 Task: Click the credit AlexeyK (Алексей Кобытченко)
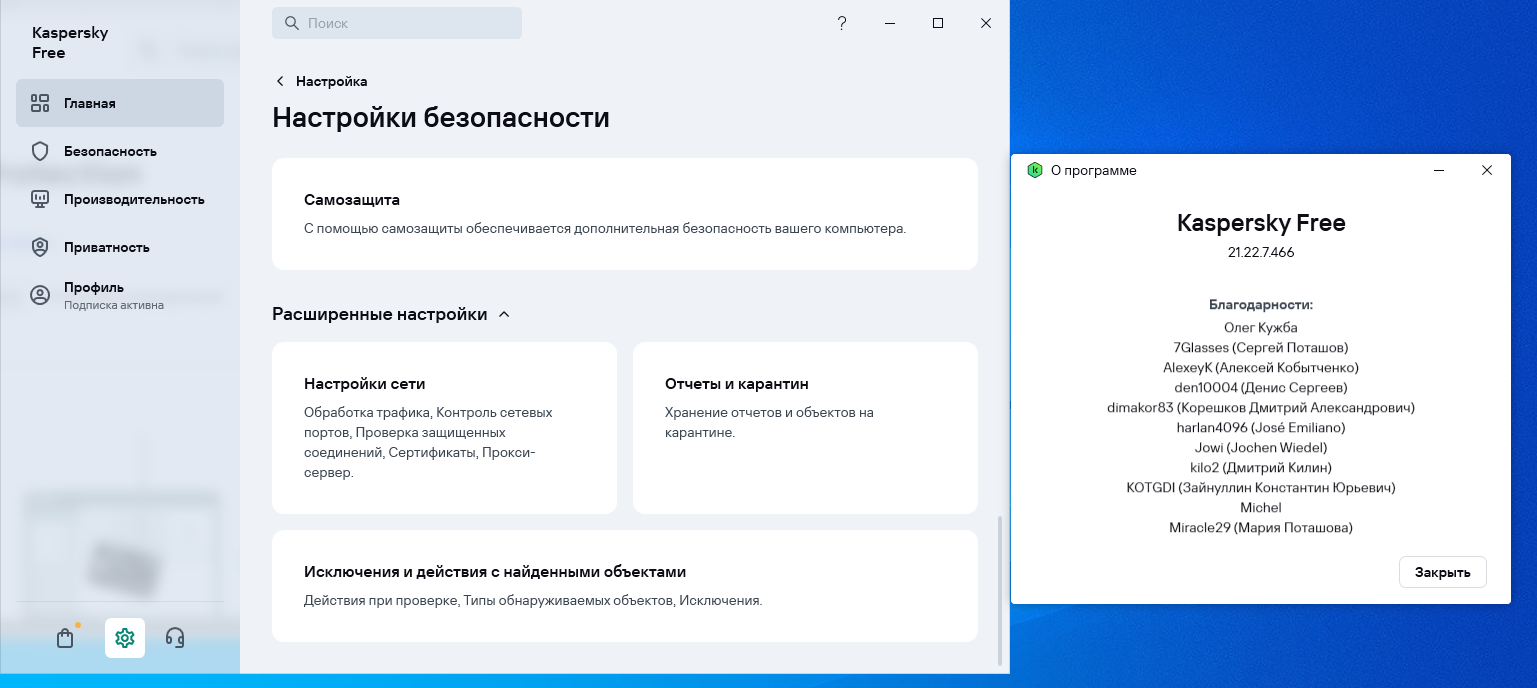[1261, 367]
